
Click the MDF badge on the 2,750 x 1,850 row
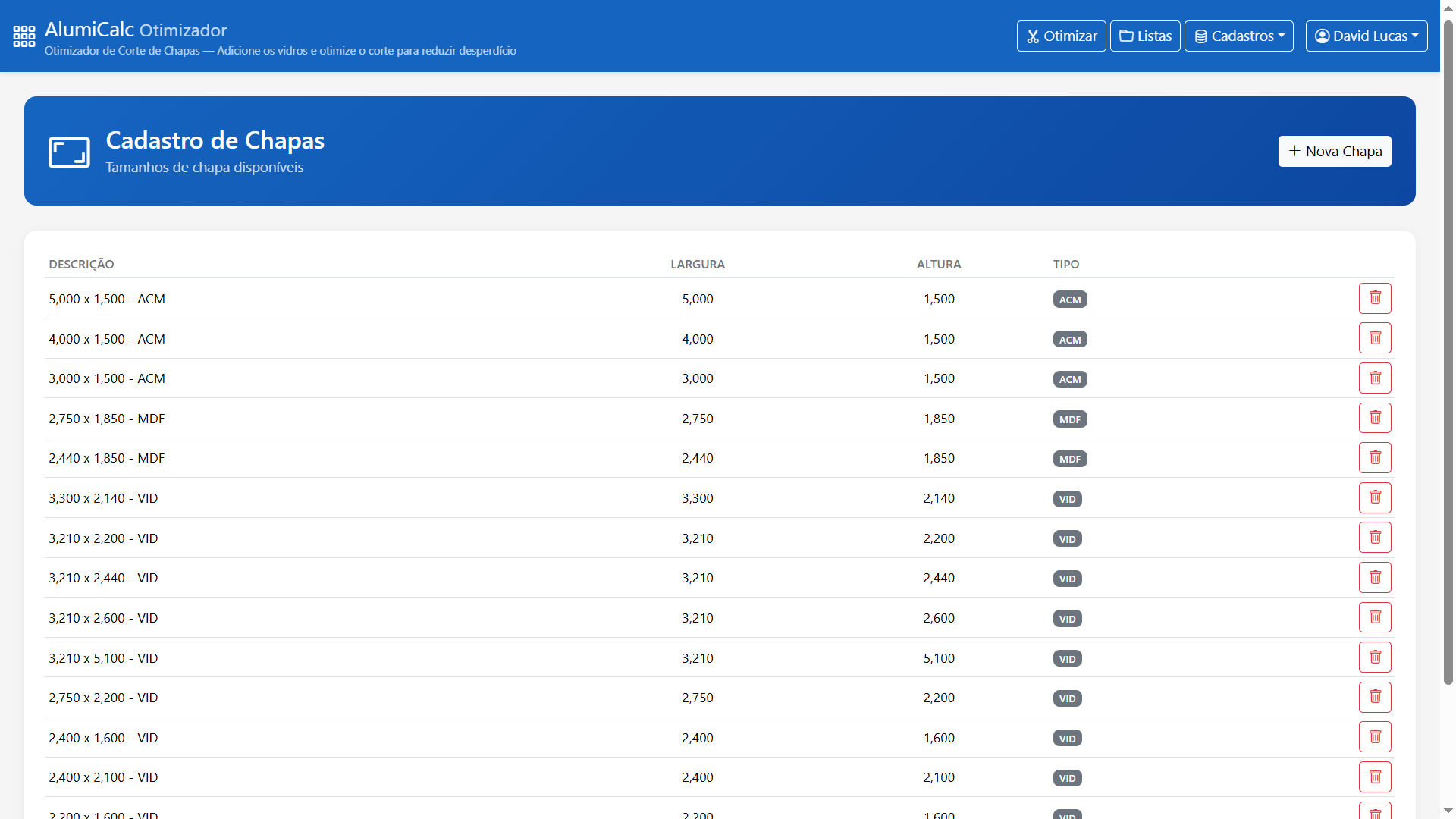click(x=1070, y=419)
